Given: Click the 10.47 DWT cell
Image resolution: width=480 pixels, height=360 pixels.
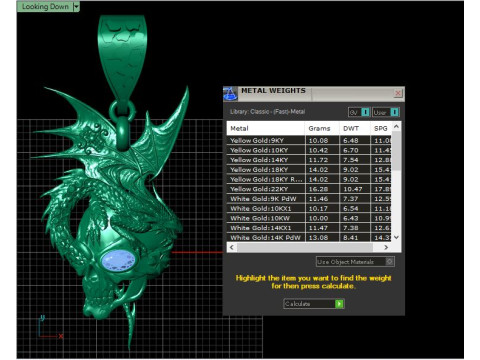Looking at the screenshot, I should (355, 189).
